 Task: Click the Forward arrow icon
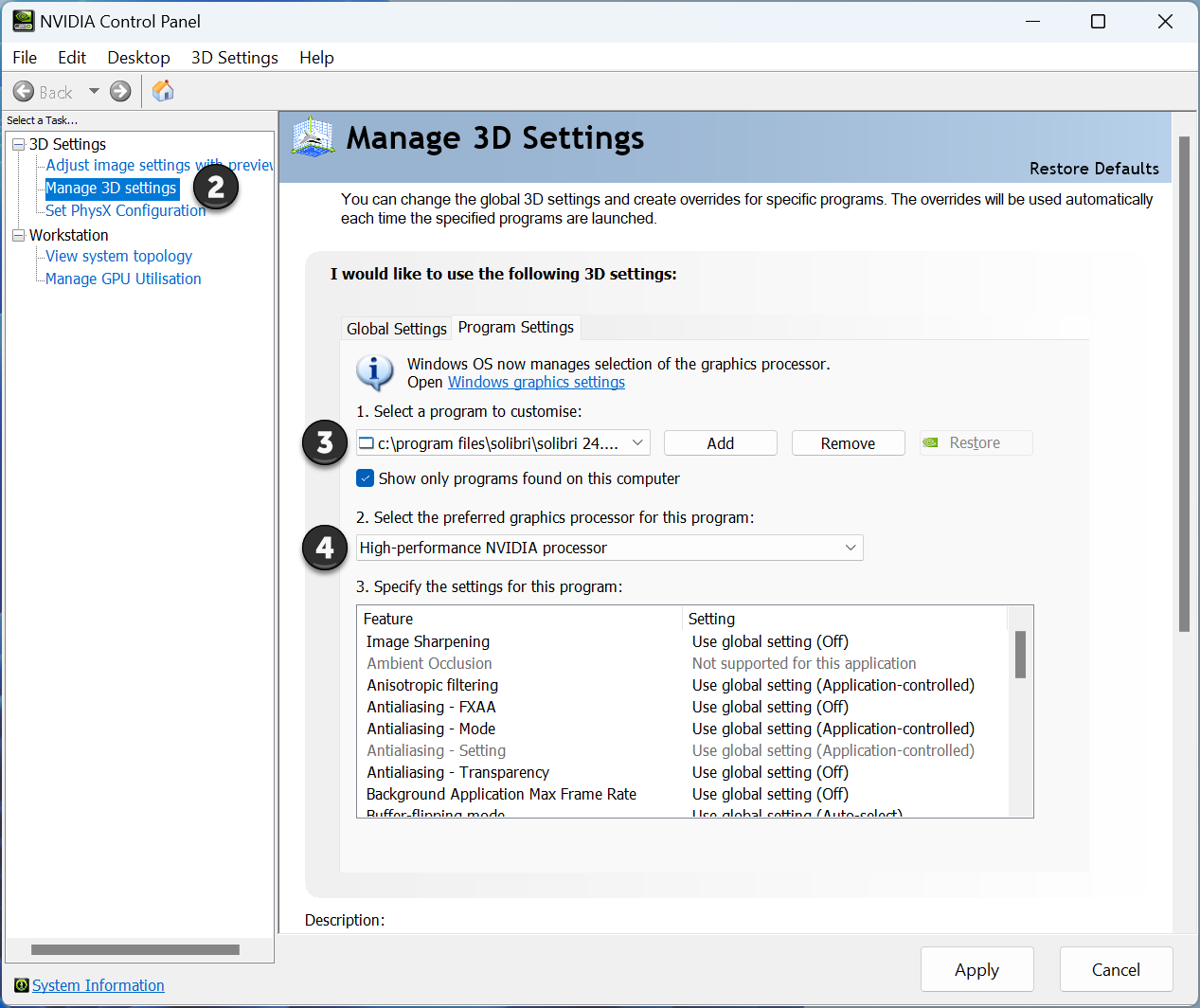pos(120,92)
